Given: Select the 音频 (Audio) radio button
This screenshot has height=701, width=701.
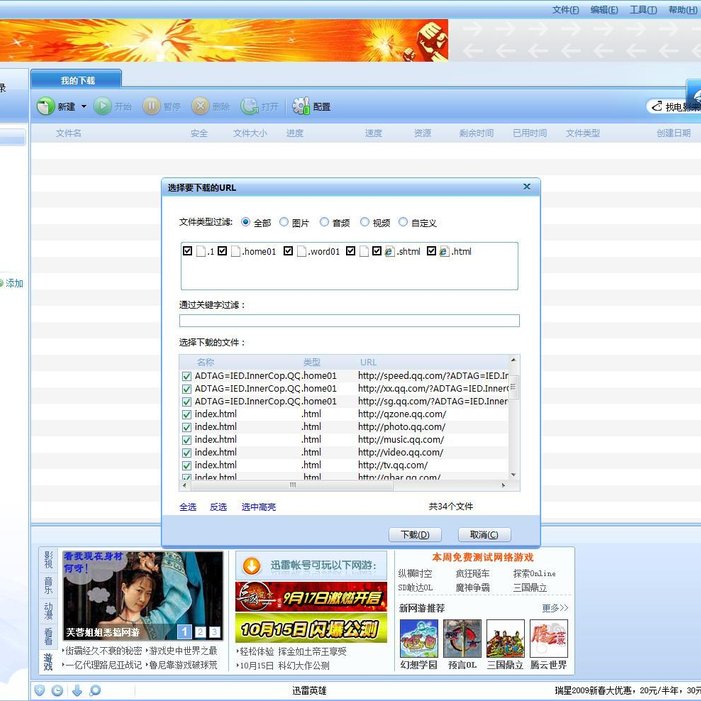Looking at the screenshot, I should point(324,222).
